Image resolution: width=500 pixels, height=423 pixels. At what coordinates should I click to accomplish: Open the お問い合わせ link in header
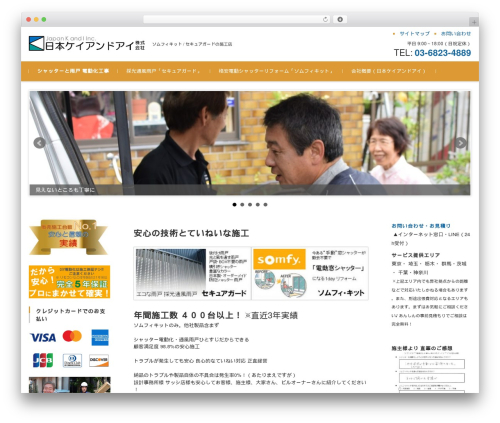tap(456, 34)
